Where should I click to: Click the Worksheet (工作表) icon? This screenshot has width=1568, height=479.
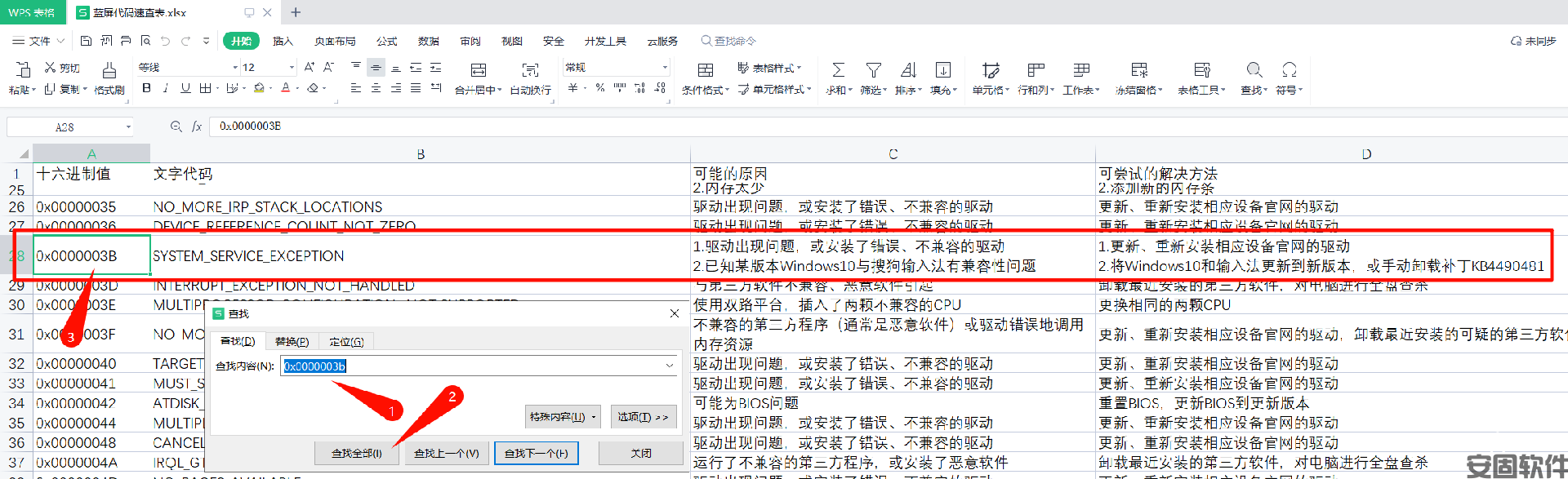1081,70
